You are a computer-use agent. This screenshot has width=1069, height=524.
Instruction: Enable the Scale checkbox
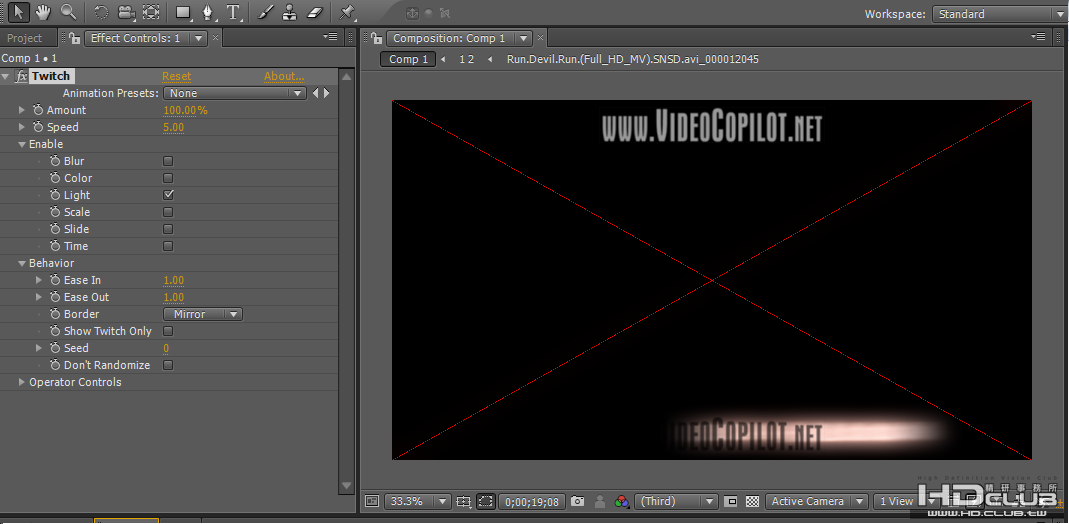point(168,212)
